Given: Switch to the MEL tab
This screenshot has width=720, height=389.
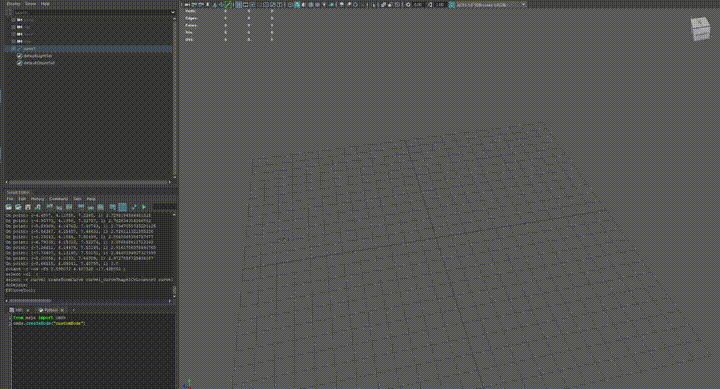Looking at the screenshot, I should point(18,310).
